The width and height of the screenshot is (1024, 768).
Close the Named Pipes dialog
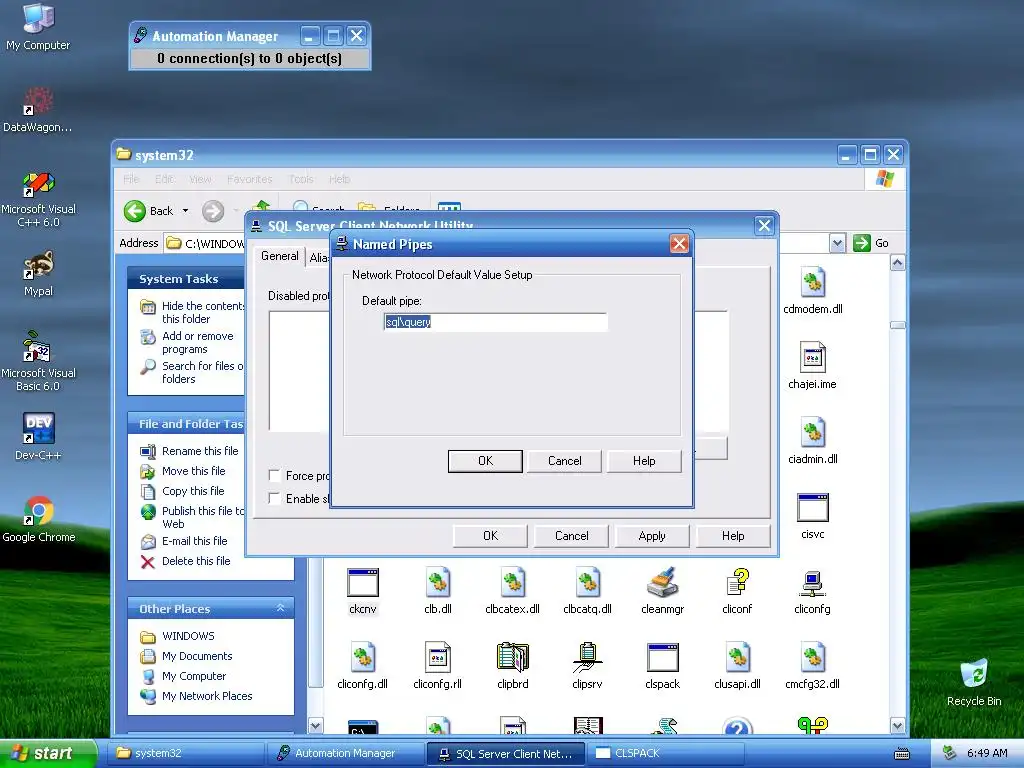pyautogui.click(x=679, y=244)
